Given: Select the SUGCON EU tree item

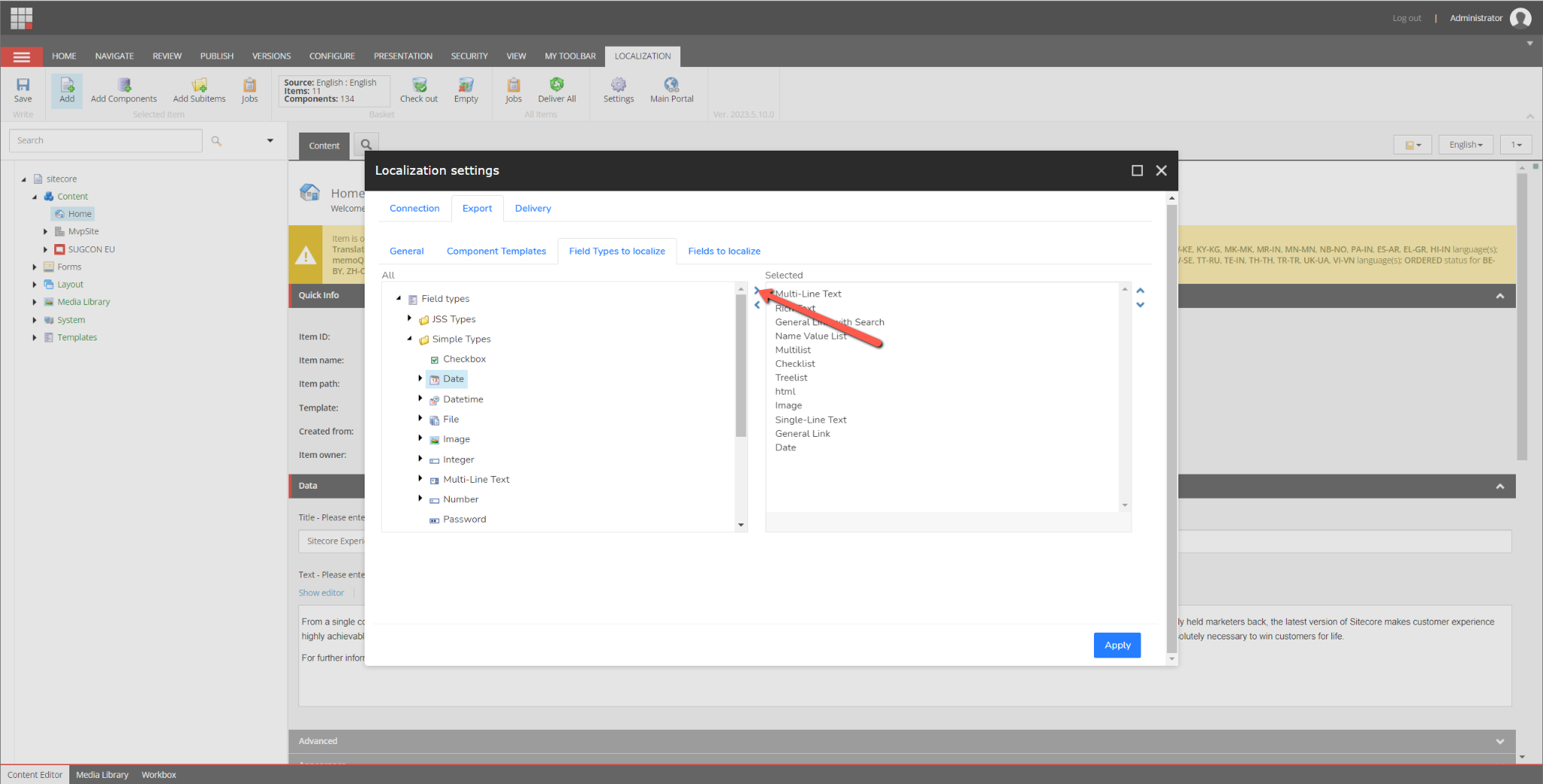Looking at the screenshot, I should pos(91,249).
